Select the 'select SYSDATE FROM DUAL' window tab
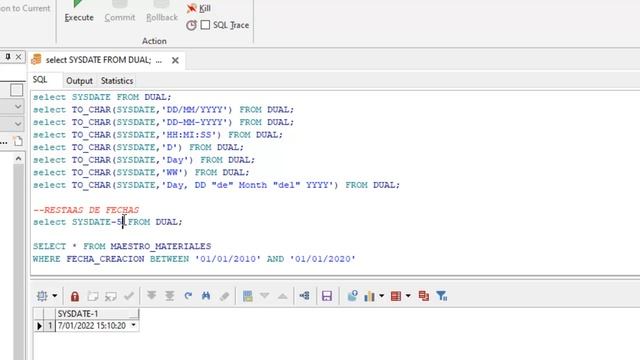Image resolution: width=640 pixels, height=360 pixels. (98, 60)
